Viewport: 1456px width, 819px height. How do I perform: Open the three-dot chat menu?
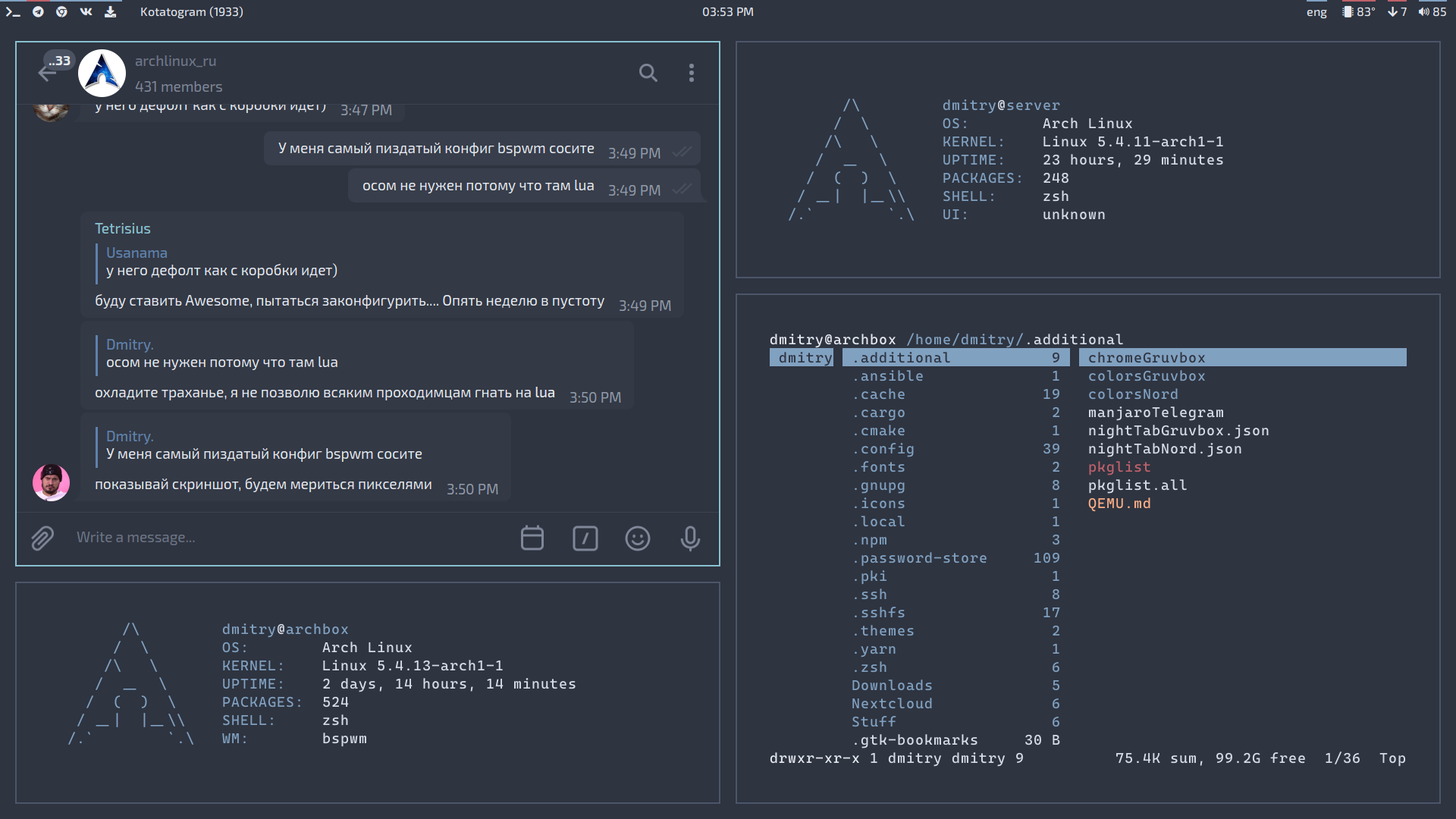691,73
